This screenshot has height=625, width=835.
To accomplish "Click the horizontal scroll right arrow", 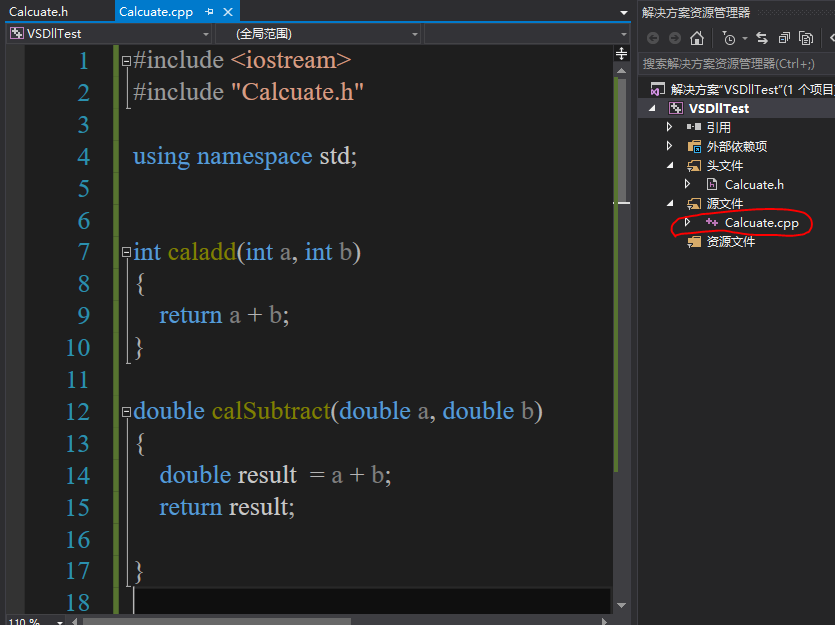I will (x=604, y=621).
